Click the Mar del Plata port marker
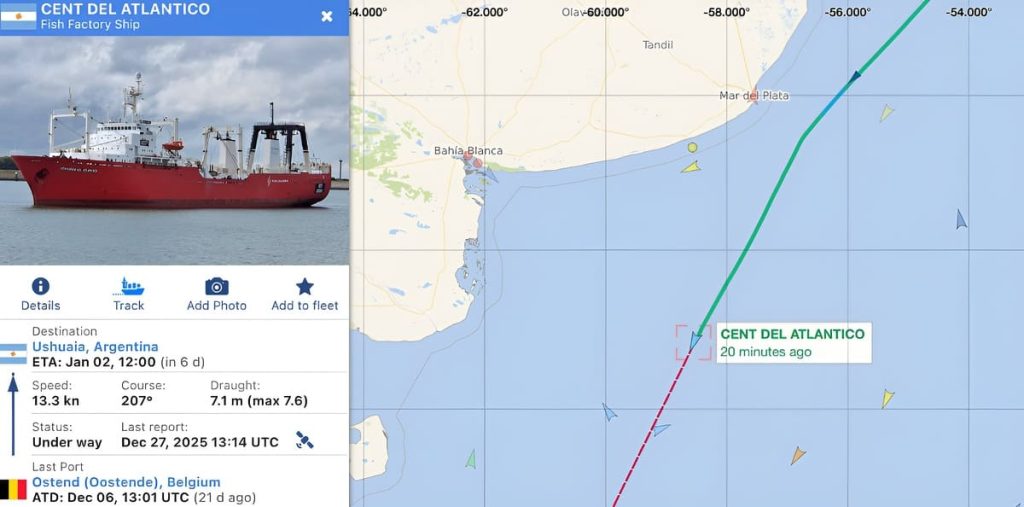 [x=755, y=94]
